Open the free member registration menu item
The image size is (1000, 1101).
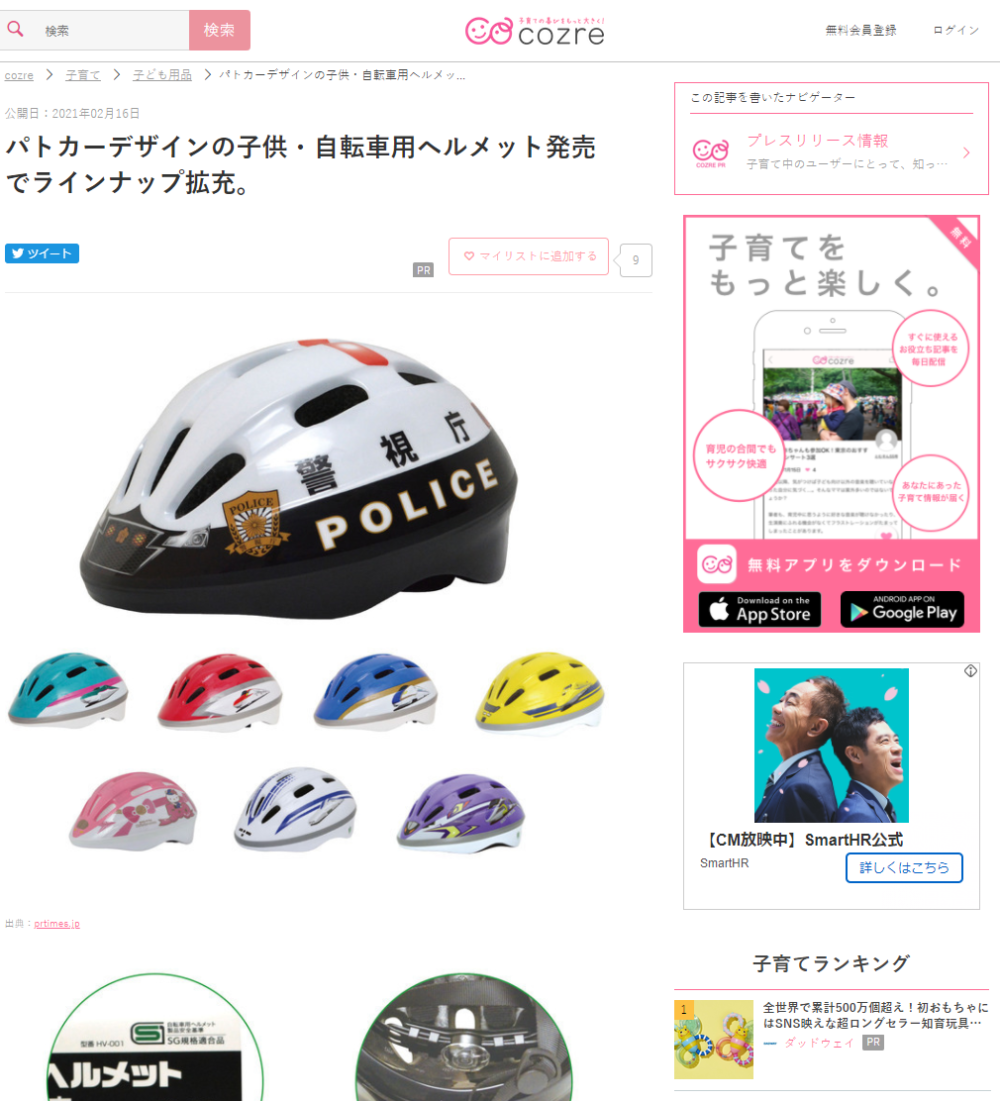[x=861, y=30]
